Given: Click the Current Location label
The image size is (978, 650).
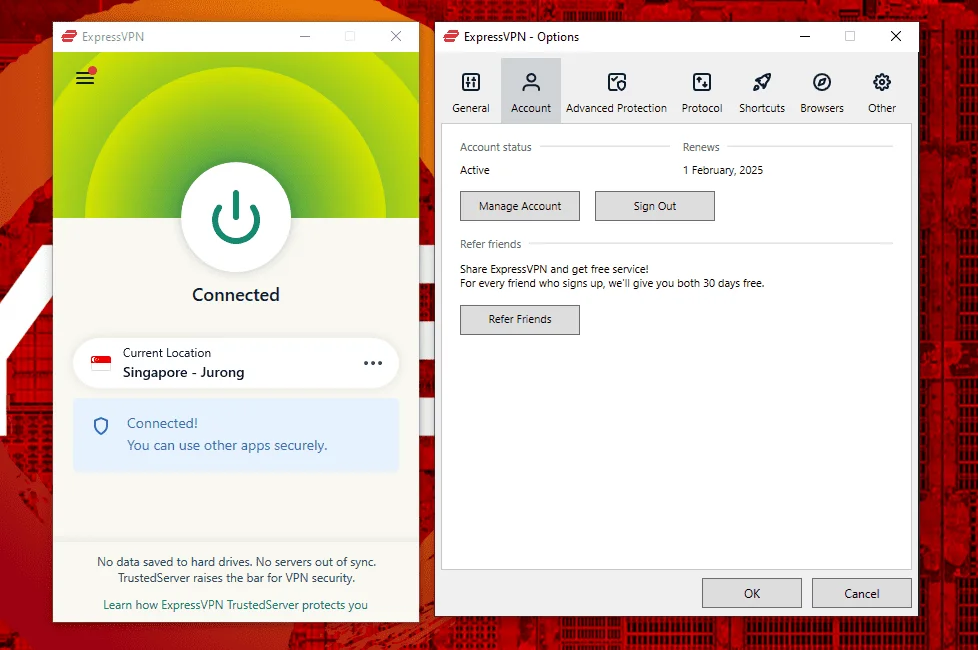Looking at the screenshot, I should point(167,353).
